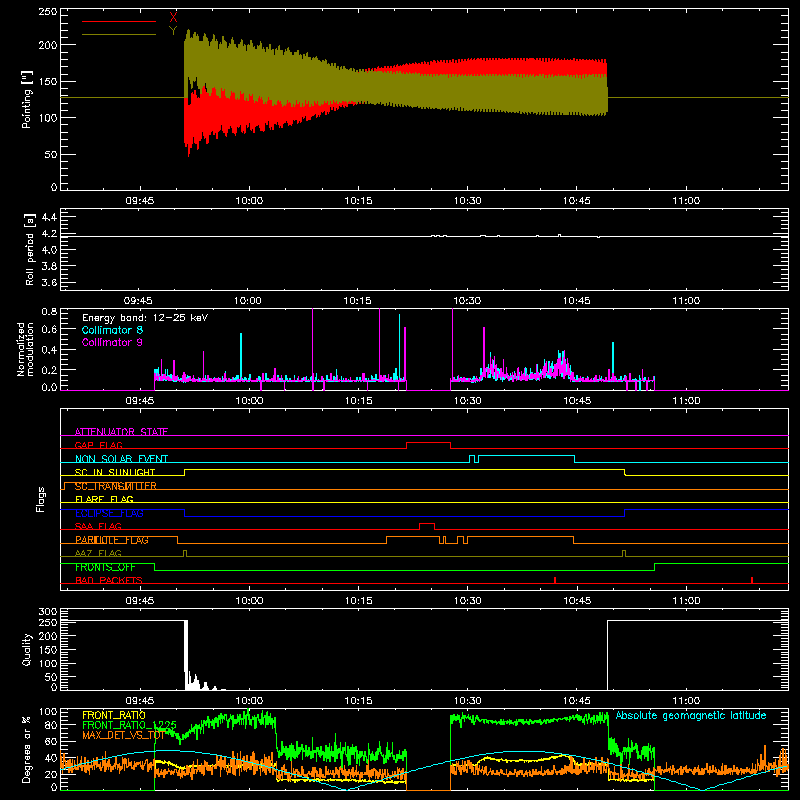800x800 pixels.
Task: Click the '0.8' tick on modulation axis
Action: (x=49, y=311)
